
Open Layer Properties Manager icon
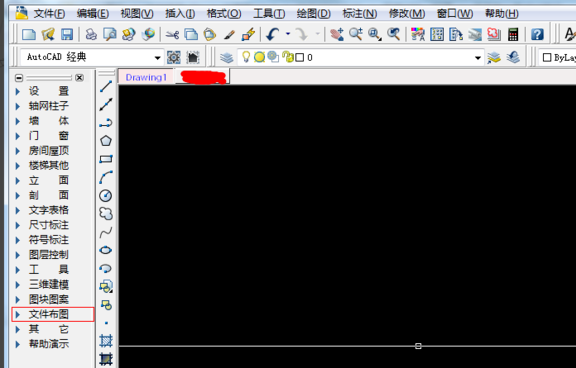click(x=226, y=57)
